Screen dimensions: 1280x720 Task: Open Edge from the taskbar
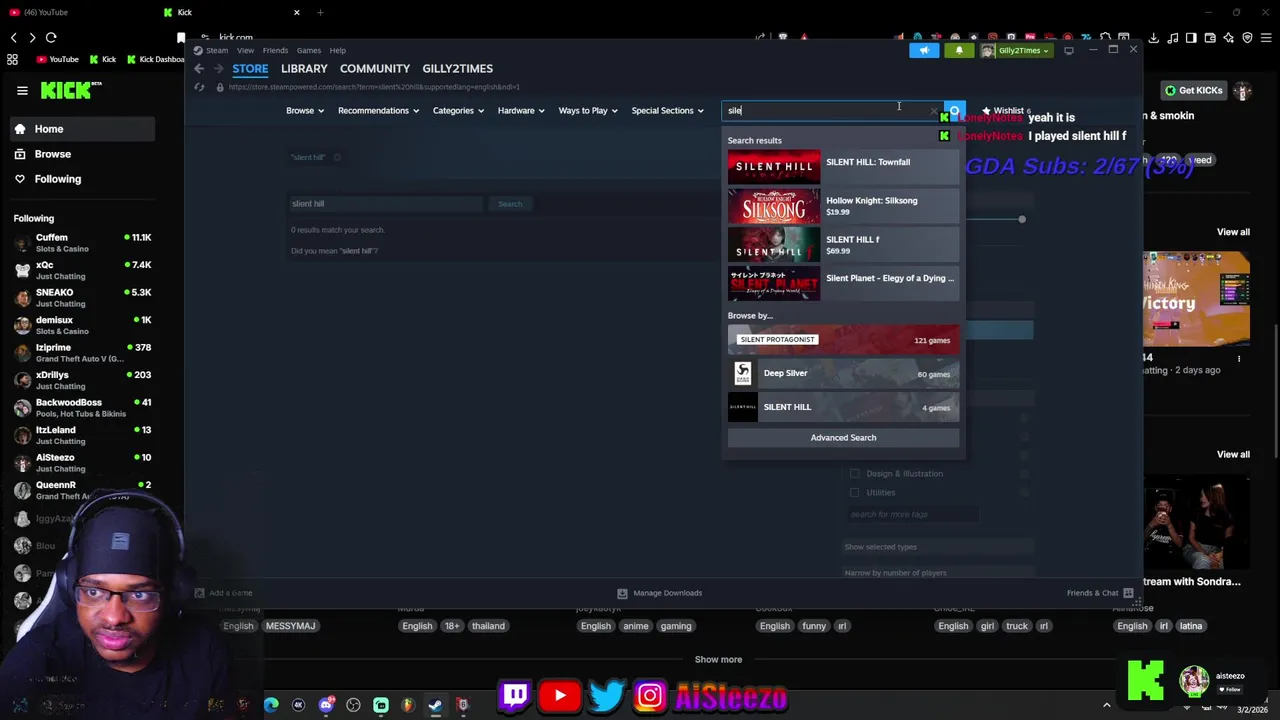coord(271,705)
